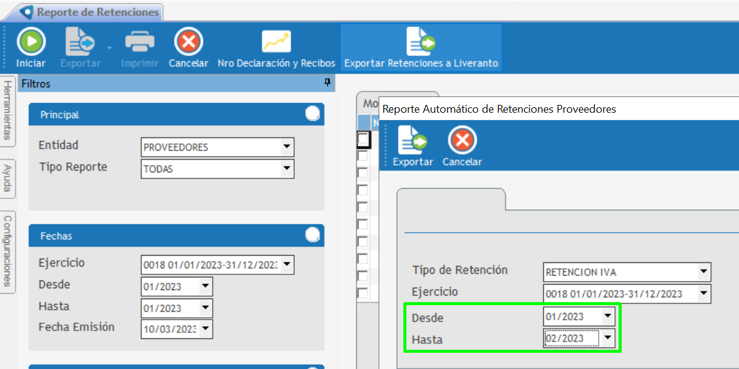Open the Ejercicio dropdown in the Filtros panel
Image resolution: width=739 pixels, height=369 pixels.
tap(286, 264)
